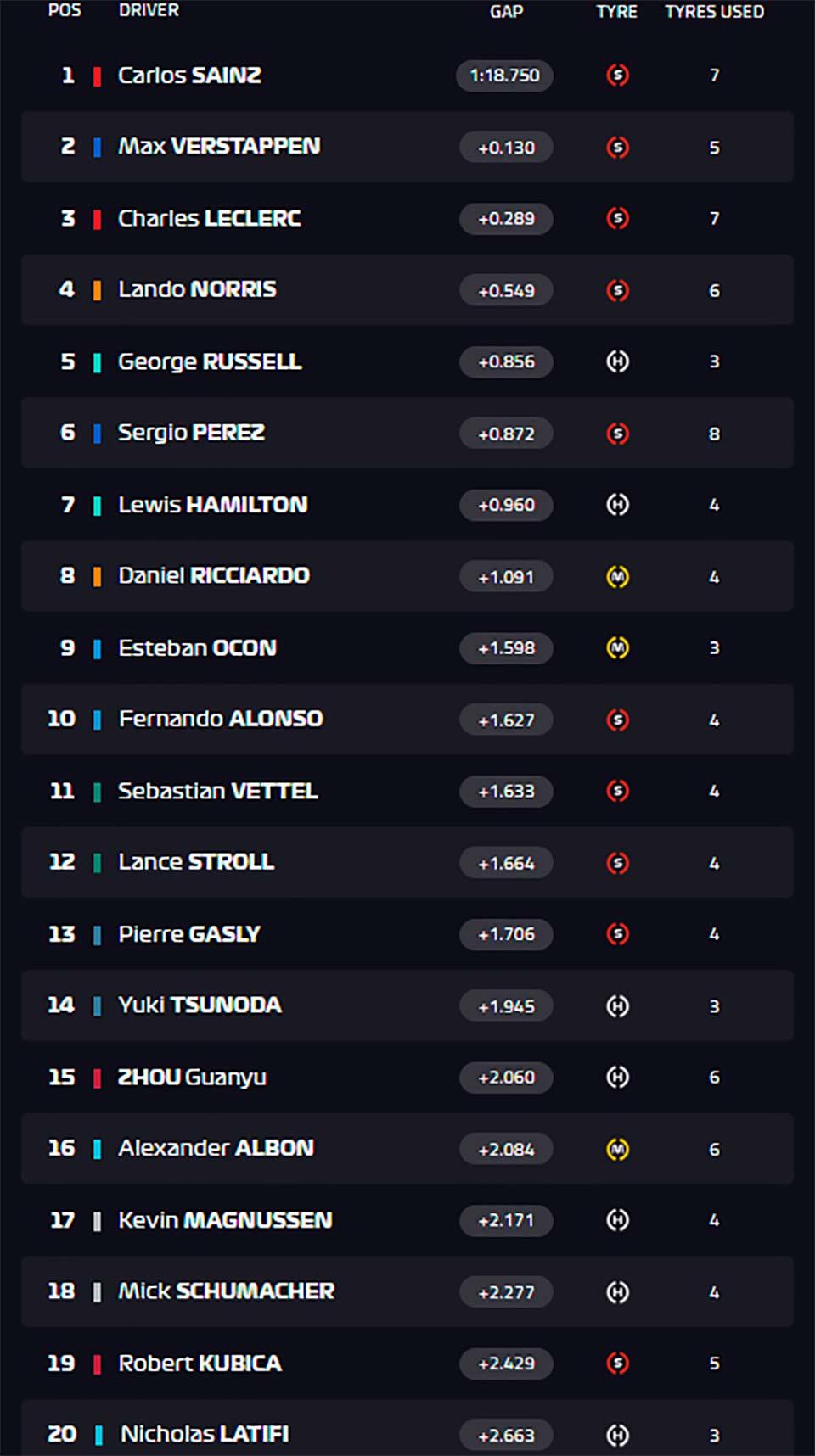Open Charles Leclerc's driver name
815x1456 pixels.
tap(209, 218)
